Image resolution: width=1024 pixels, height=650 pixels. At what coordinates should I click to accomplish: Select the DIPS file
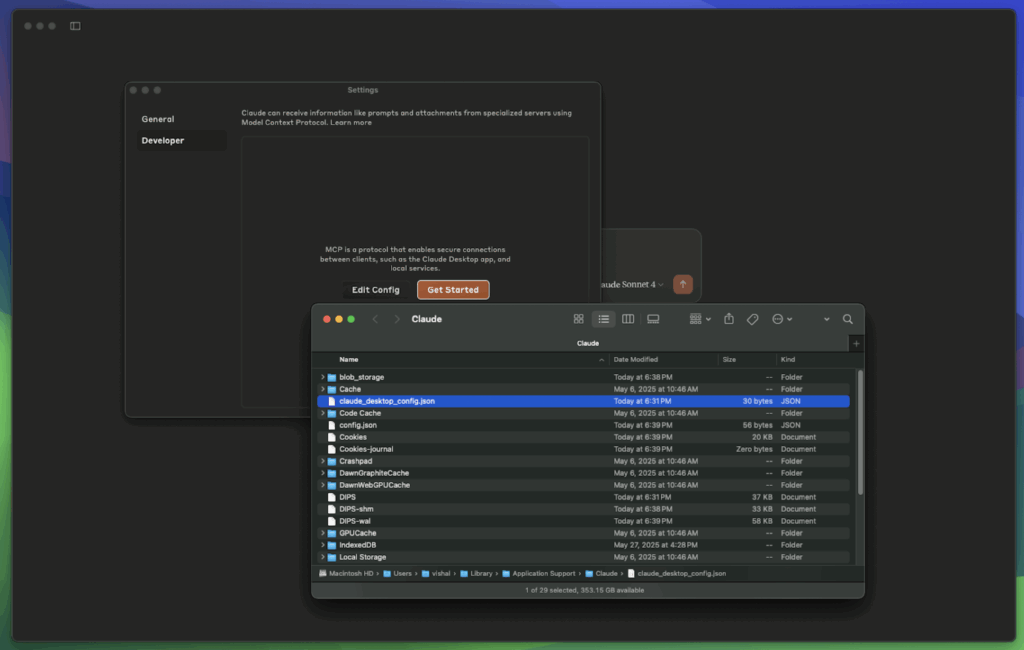(583, 497)
